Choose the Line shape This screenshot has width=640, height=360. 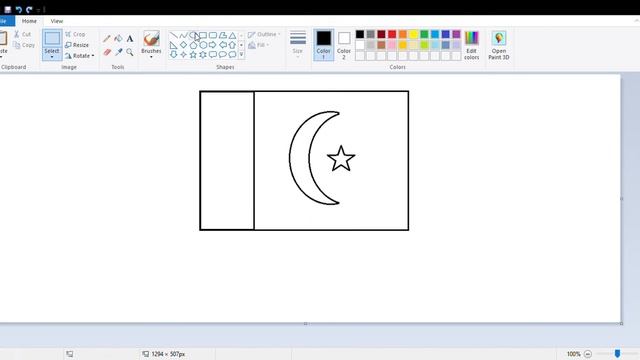pyautogui.click(x=173, y=36)
